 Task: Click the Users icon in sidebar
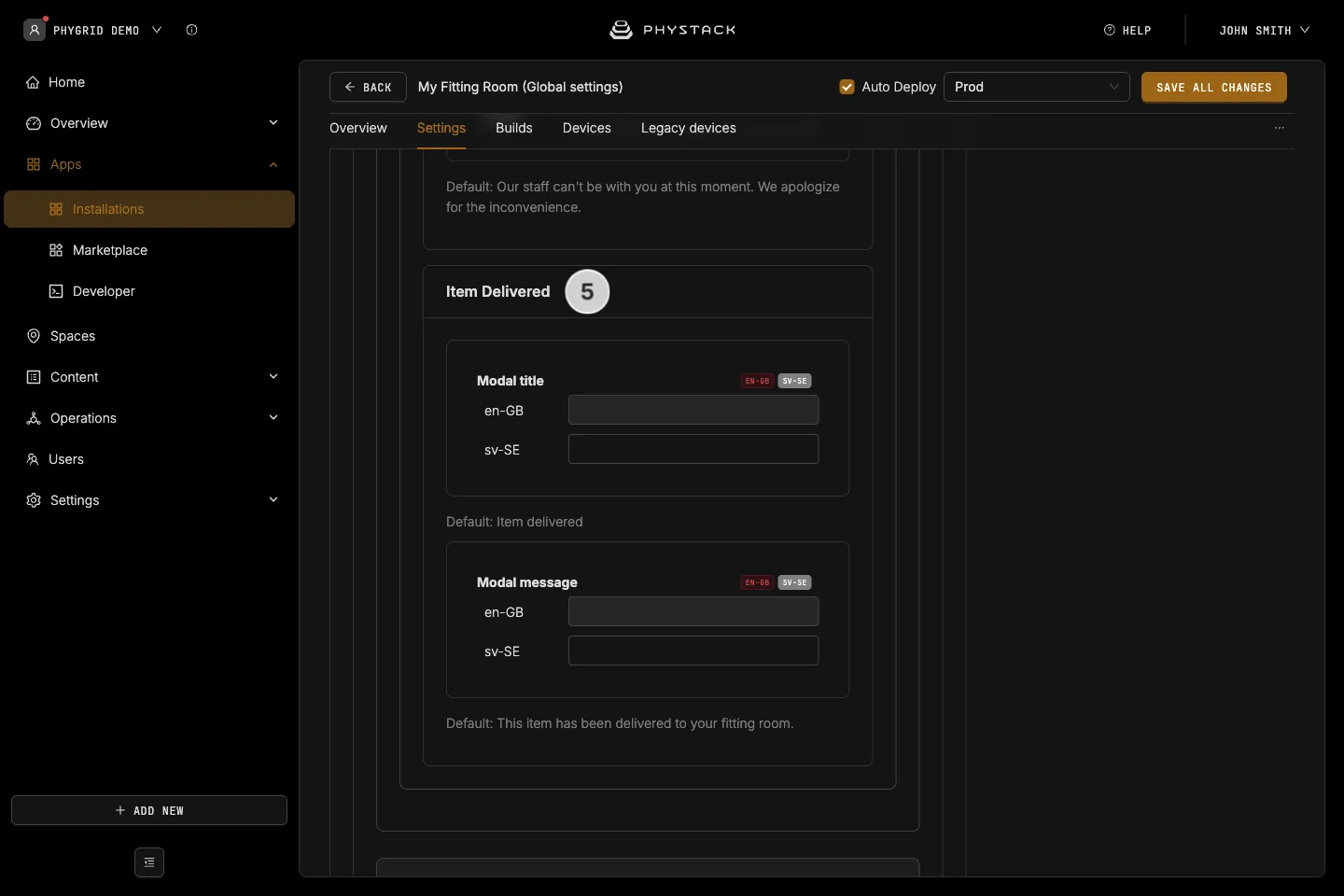pyautogui.click(x=33, y=459)
